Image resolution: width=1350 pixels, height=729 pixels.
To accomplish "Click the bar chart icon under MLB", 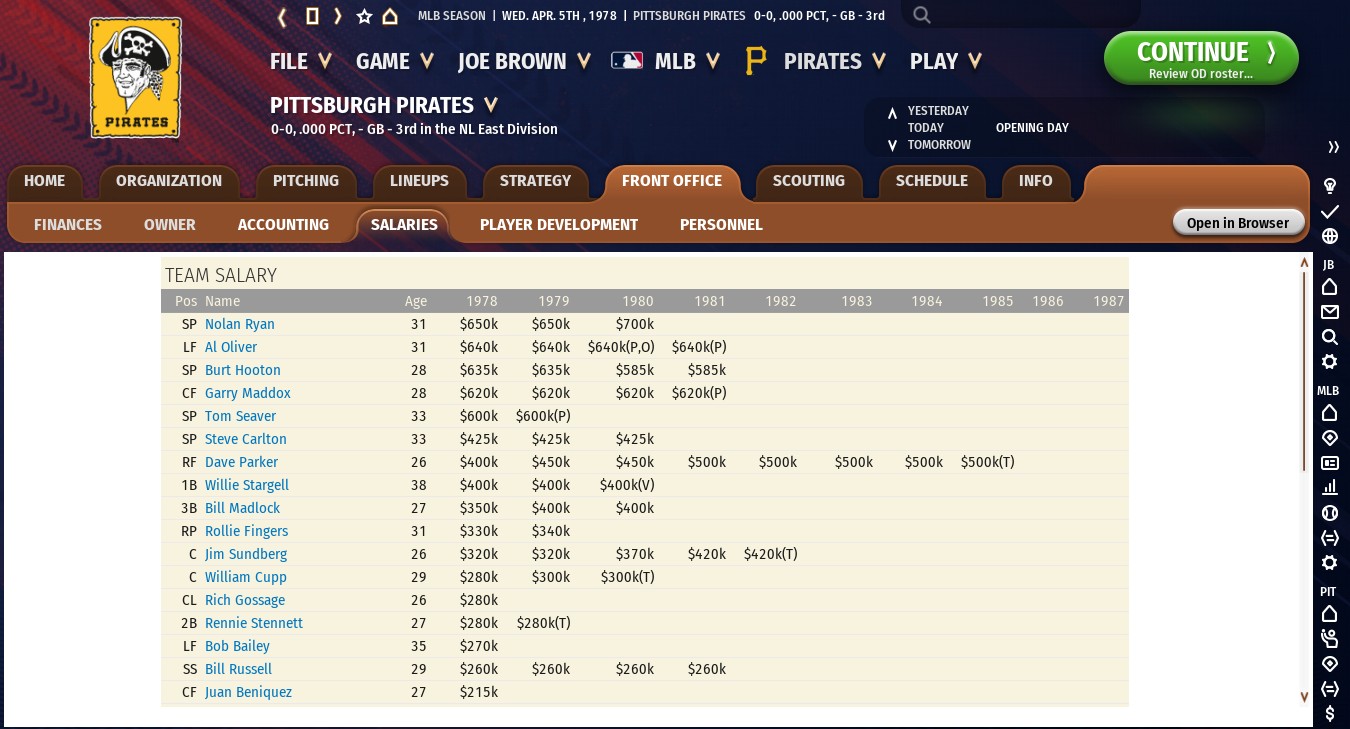I will (x=1330, y=488).
